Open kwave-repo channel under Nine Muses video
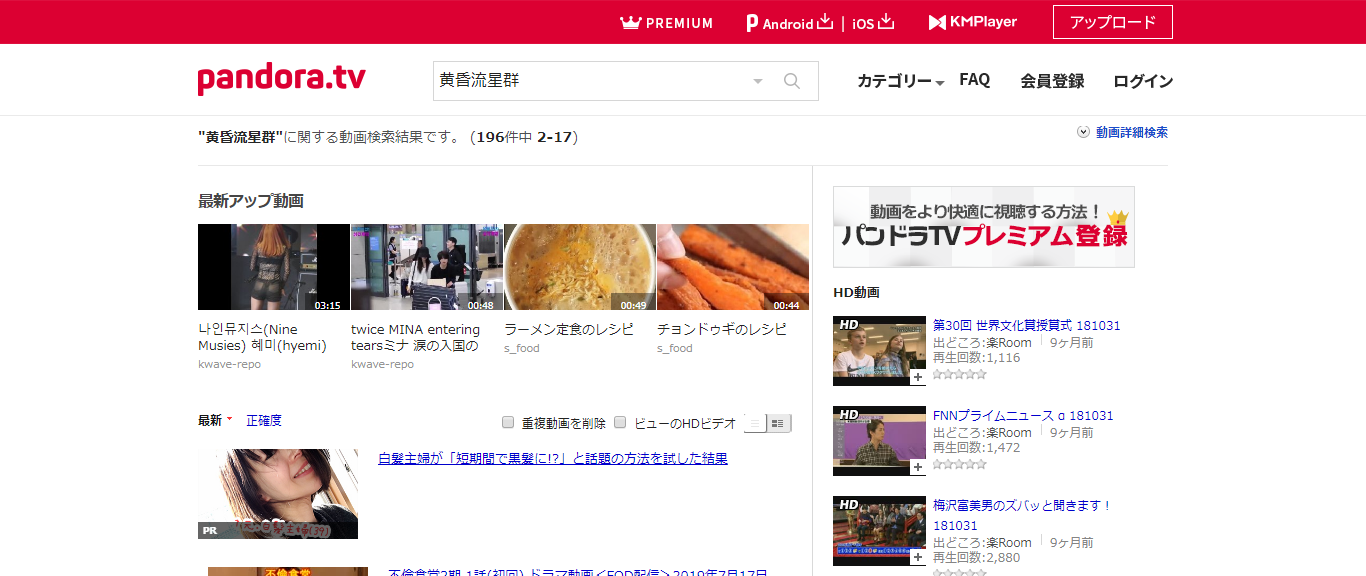Viewport: 1366px width, 576px height. tap(229, 364)
